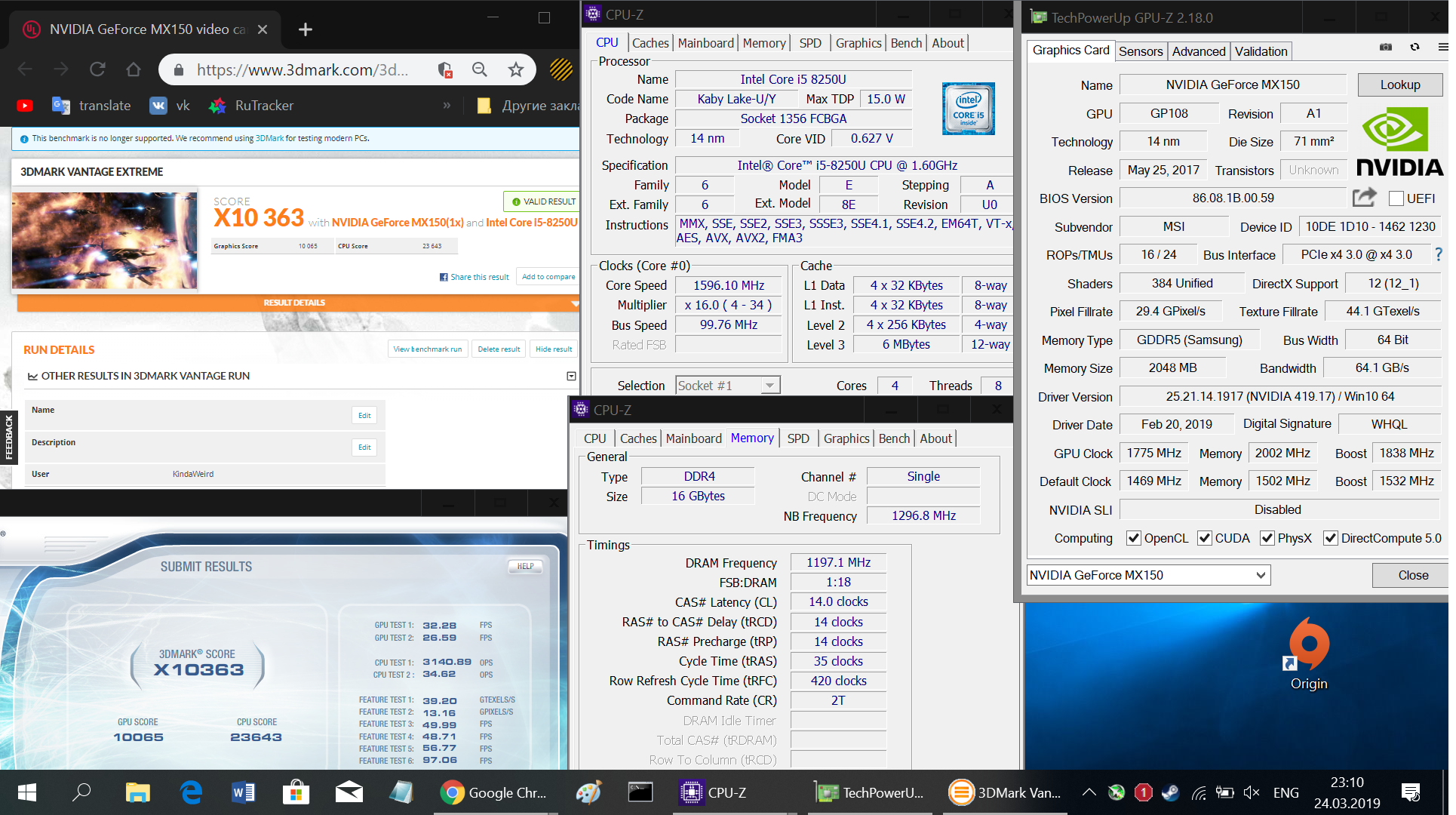Switch to the Sensors tab in GPU-Z

click(1141, 51)
